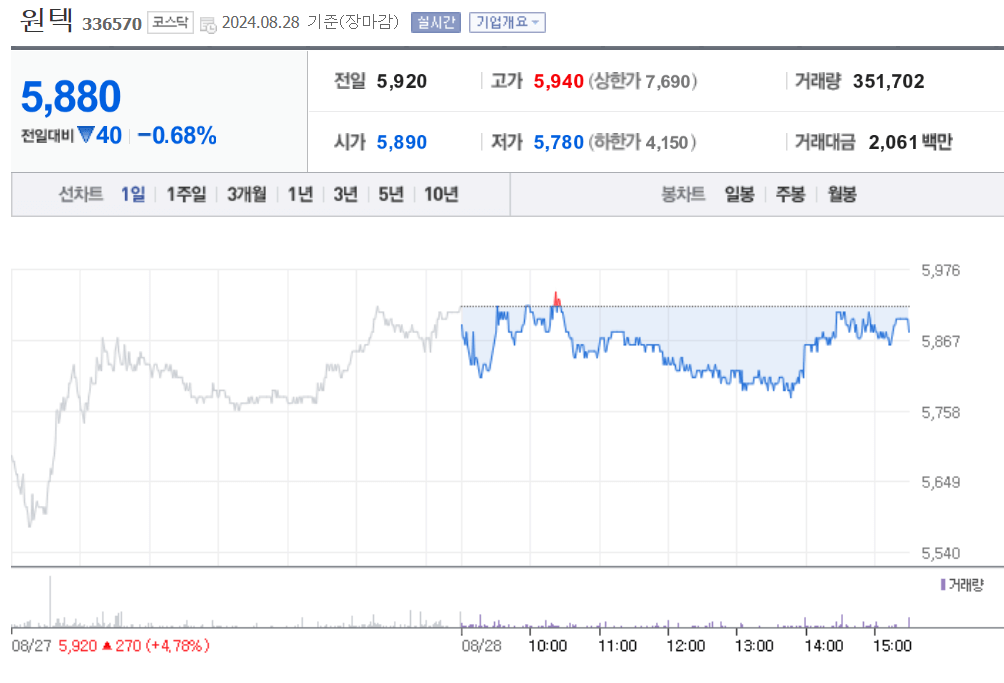
Task: Click the lower limit 4,150 text
Action: coord(642,142)
